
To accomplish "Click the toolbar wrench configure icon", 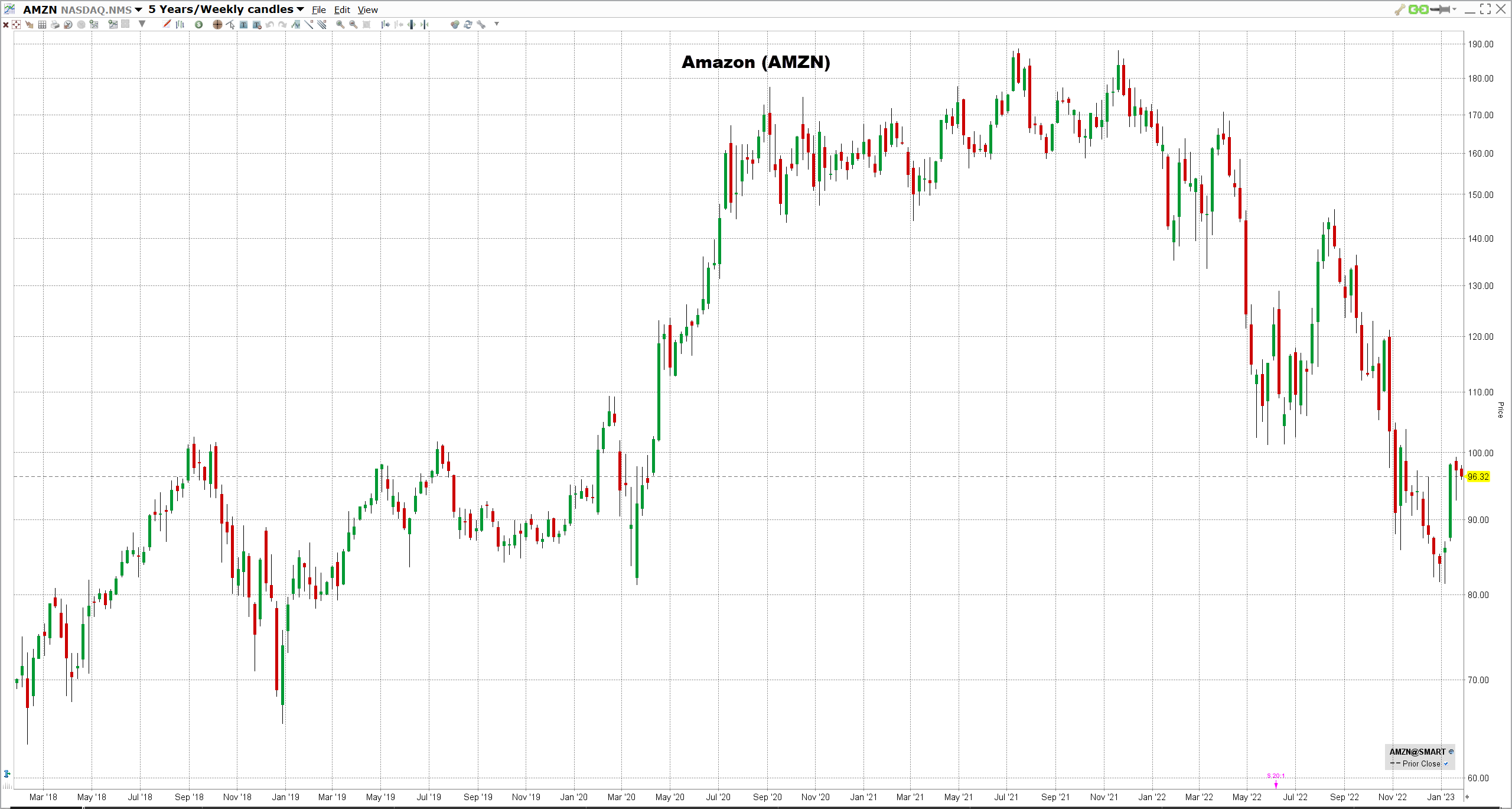I will click(481, 24).
